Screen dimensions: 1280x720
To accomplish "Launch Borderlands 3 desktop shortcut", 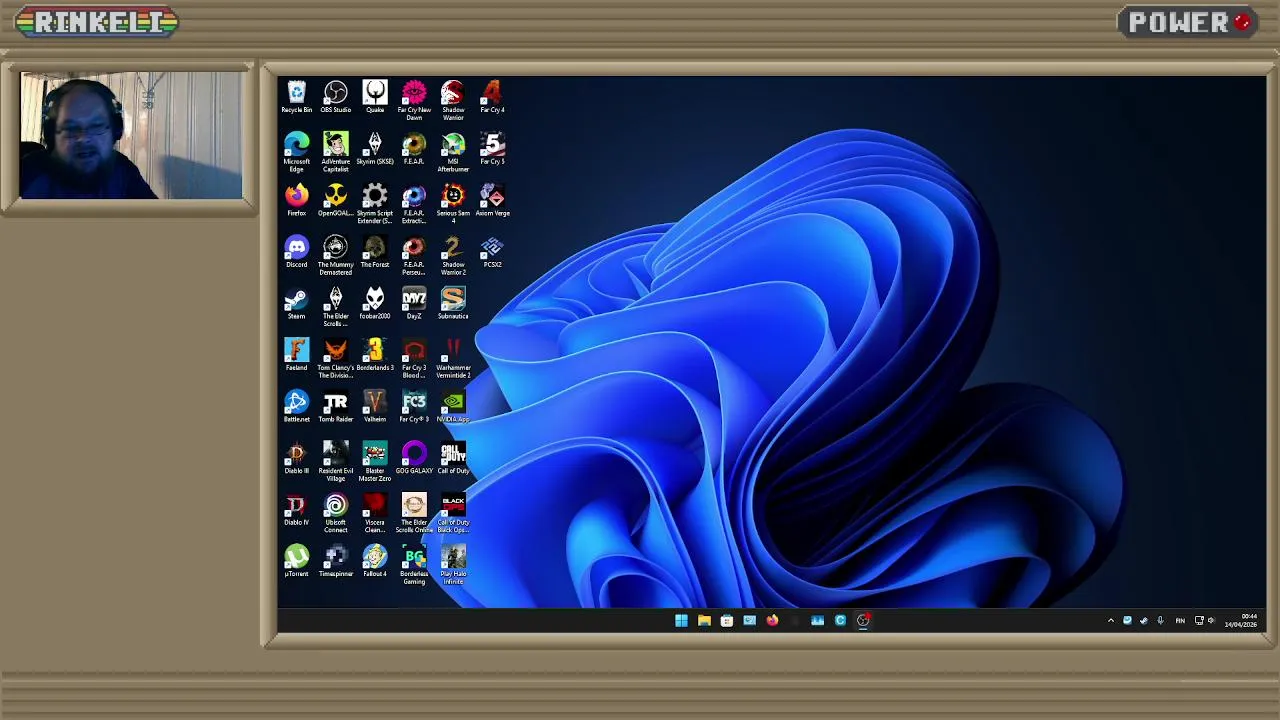I will [x=375, y=352].
